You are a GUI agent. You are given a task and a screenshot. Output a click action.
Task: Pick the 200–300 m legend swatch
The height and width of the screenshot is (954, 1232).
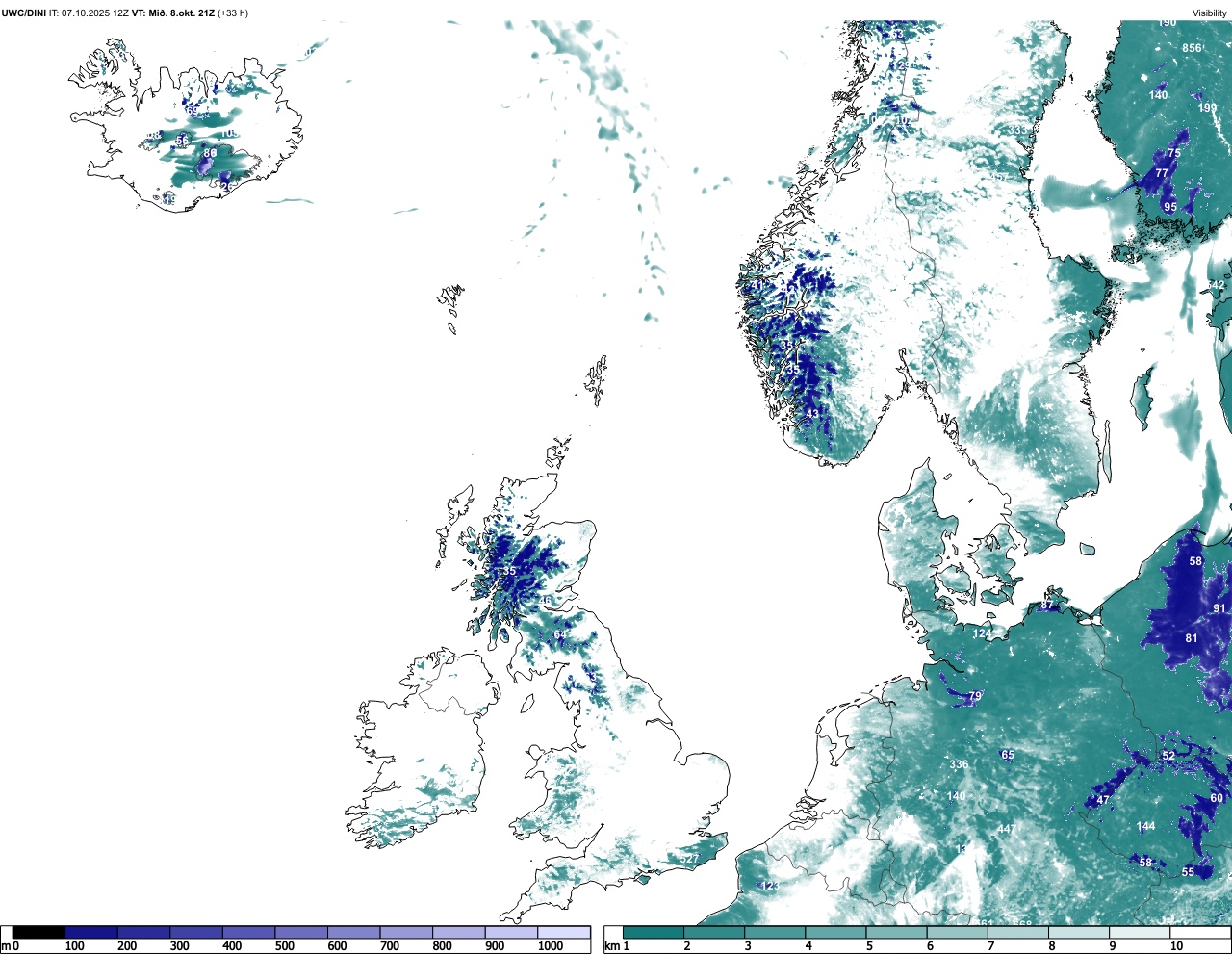[x=144, y=932]
